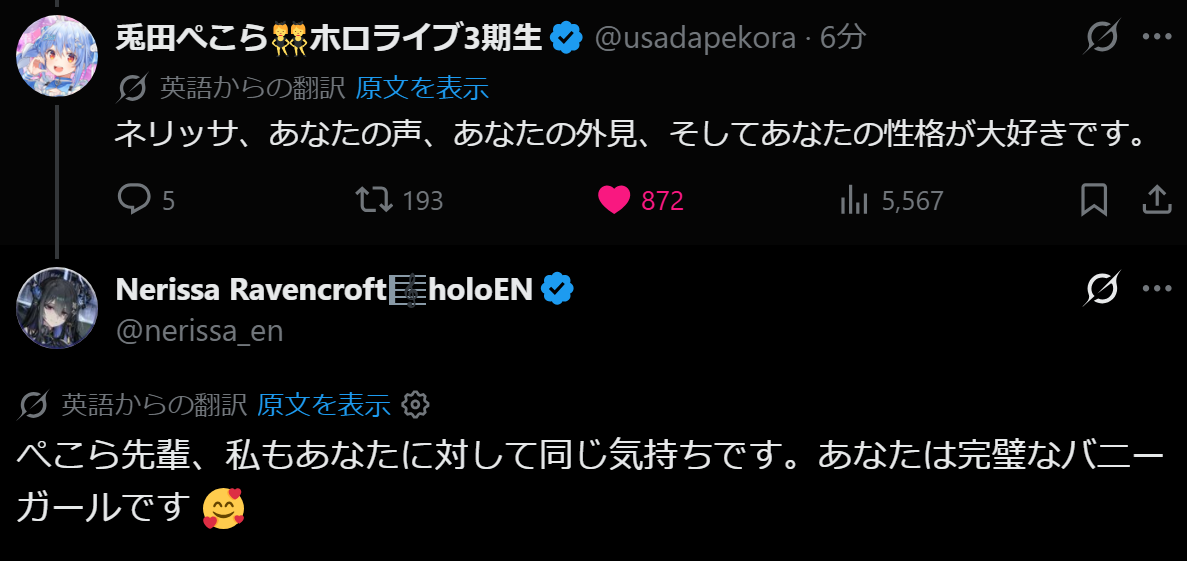Open the more options menu on Nerissa's tweet

point(1156,290)
